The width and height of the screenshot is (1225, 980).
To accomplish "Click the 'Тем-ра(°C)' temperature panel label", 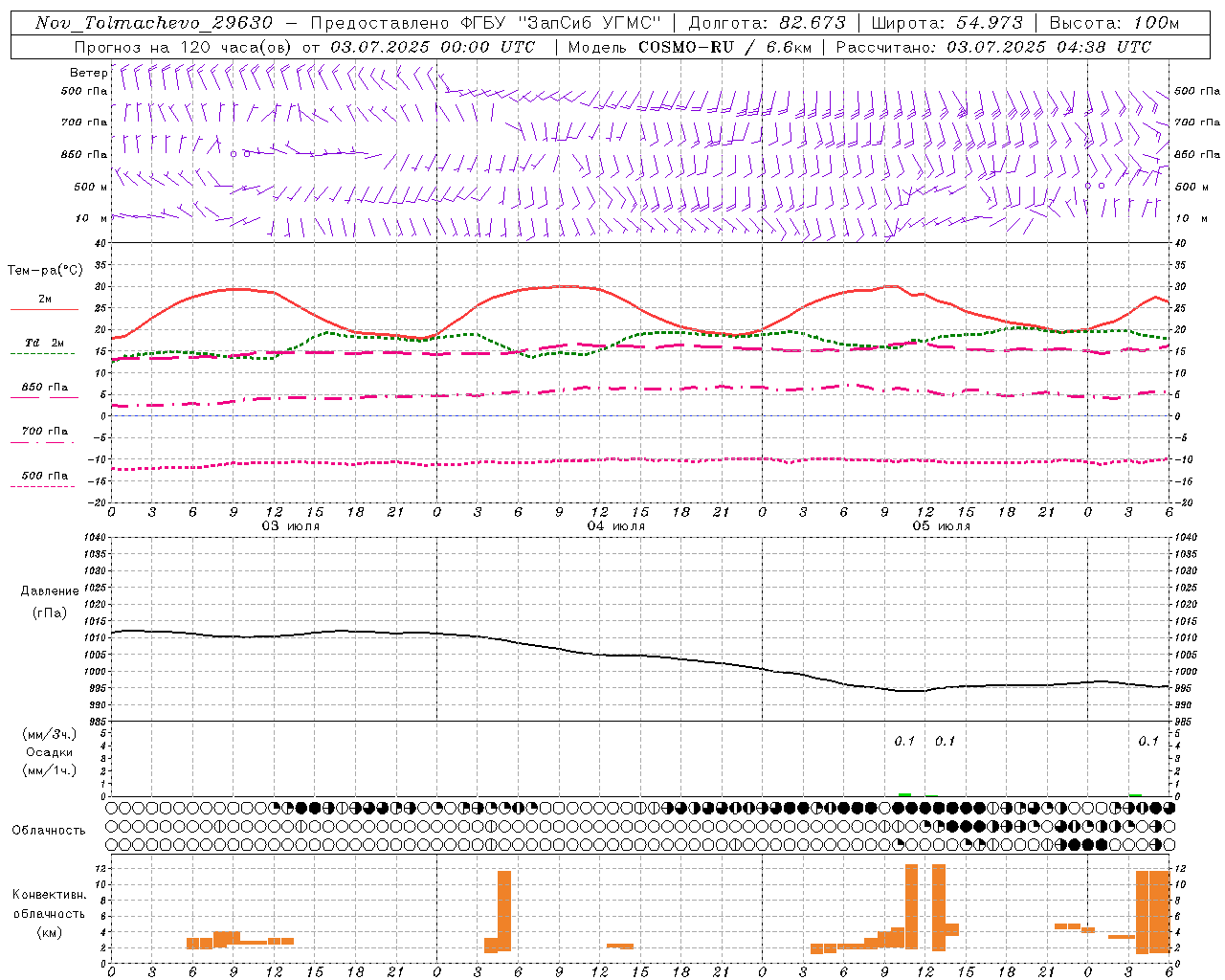I will click(x=45, y=271).
